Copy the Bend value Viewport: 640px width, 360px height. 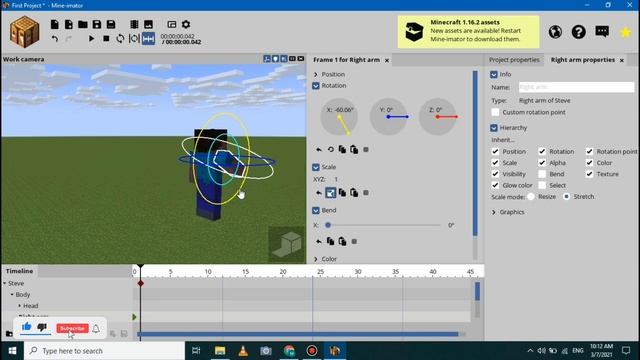pyautogui.click(x=331, y=242)
